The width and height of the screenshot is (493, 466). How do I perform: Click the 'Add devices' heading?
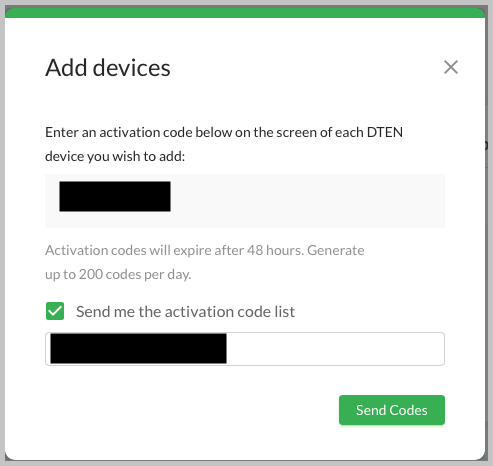(x=108, y=68)
